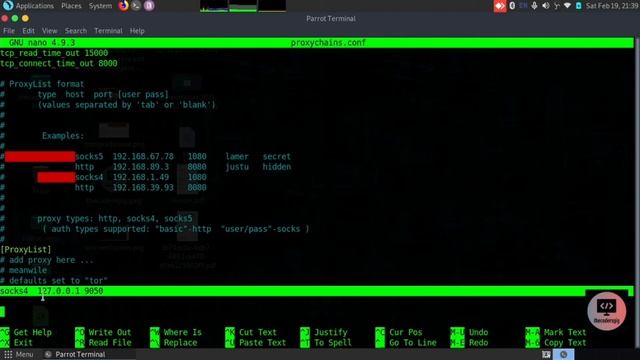Click the Menu button in bottom panel
This screenshot has height=360, width=640.
pyautogui.click(x=18, y=354)
